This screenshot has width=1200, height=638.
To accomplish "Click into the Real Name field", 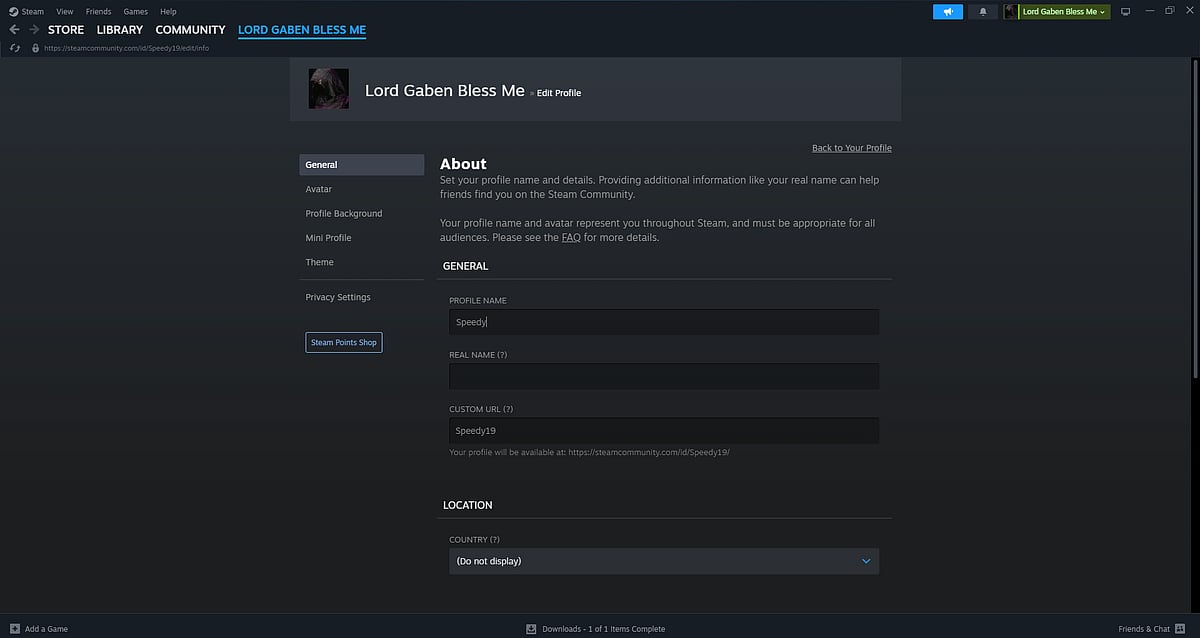I will pyautogui.click(x=664, y=376).
